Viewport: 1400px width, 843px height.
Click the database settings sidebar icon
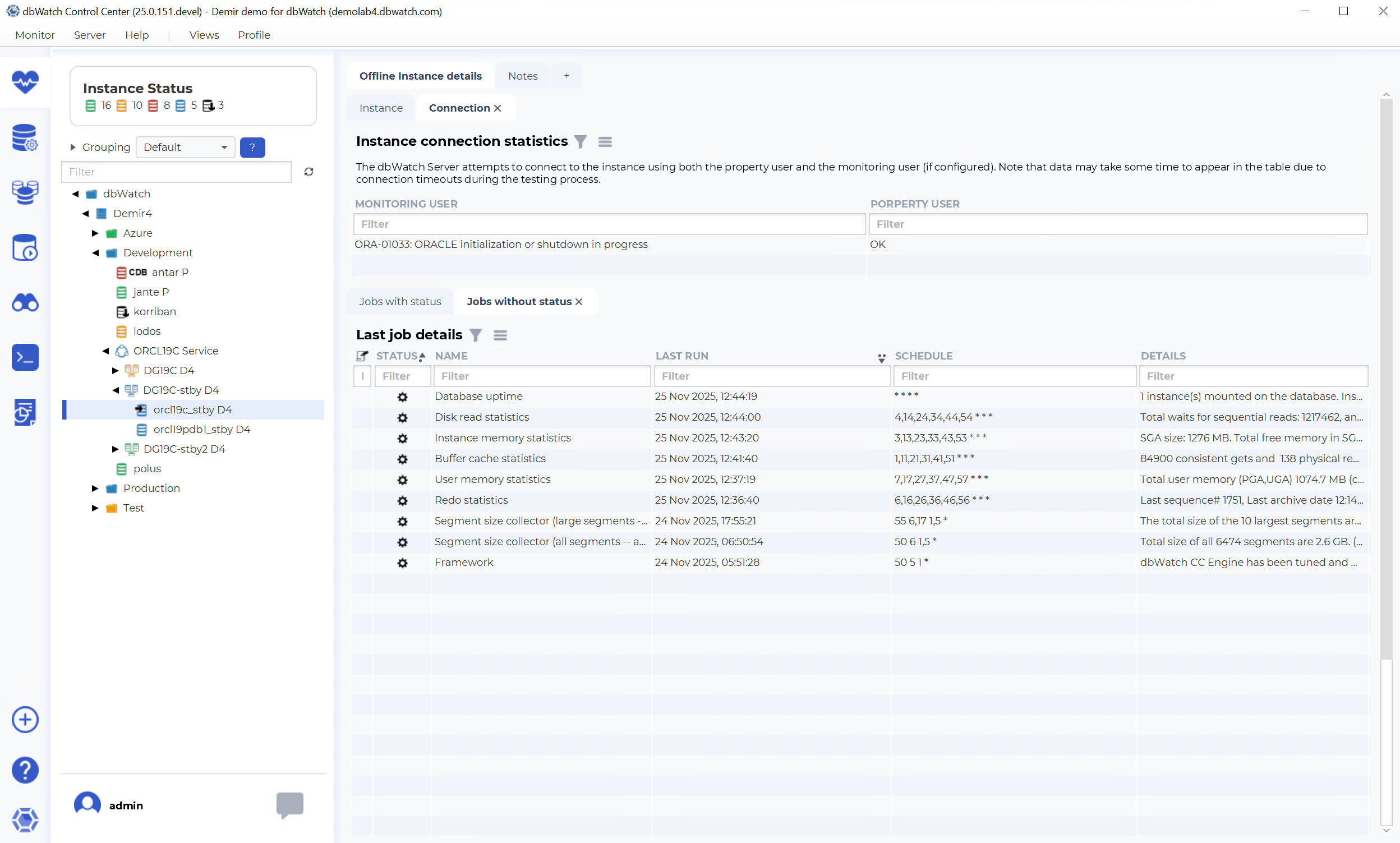pyautogui.click(x=25, y=137)
